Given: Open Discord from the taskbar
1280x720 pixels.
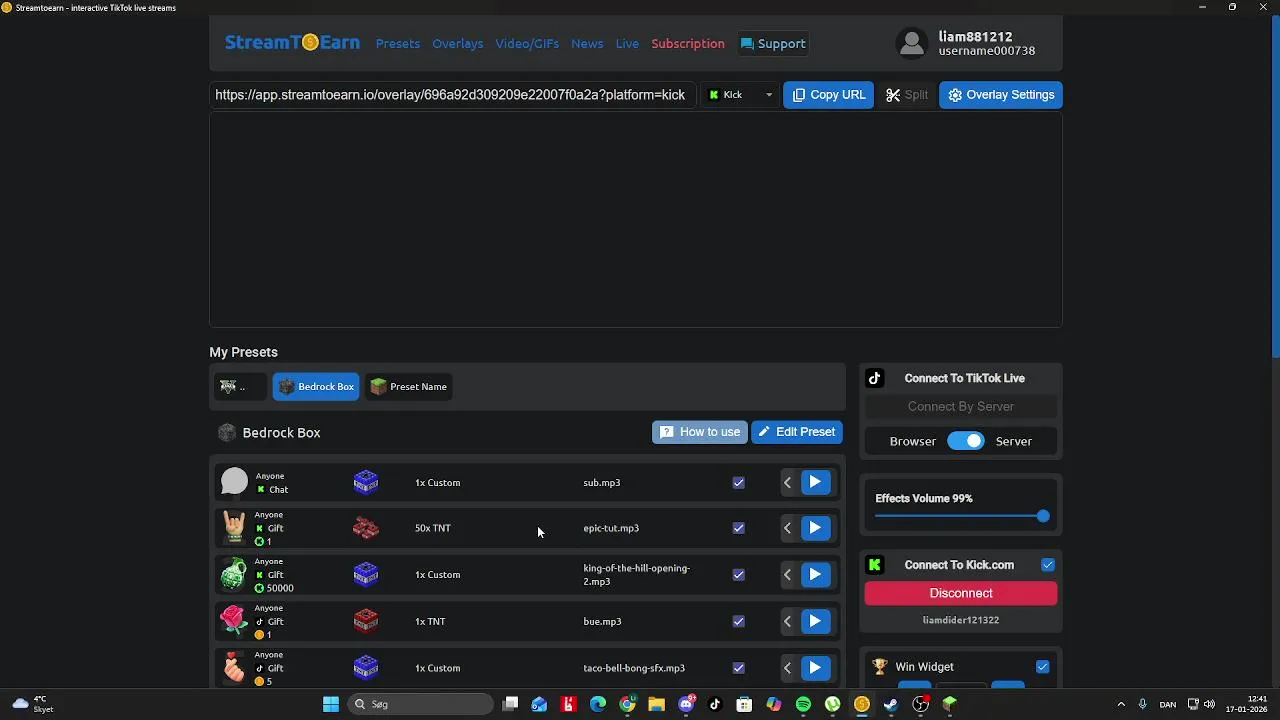Looking at the screenshot, I should pos(686,704).
